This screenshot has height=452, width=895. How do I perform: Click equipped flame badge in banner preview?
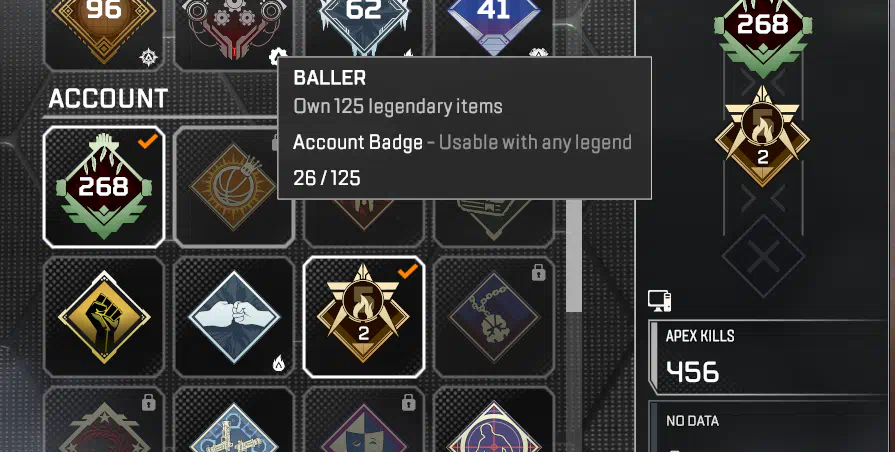tap(763, 136)
